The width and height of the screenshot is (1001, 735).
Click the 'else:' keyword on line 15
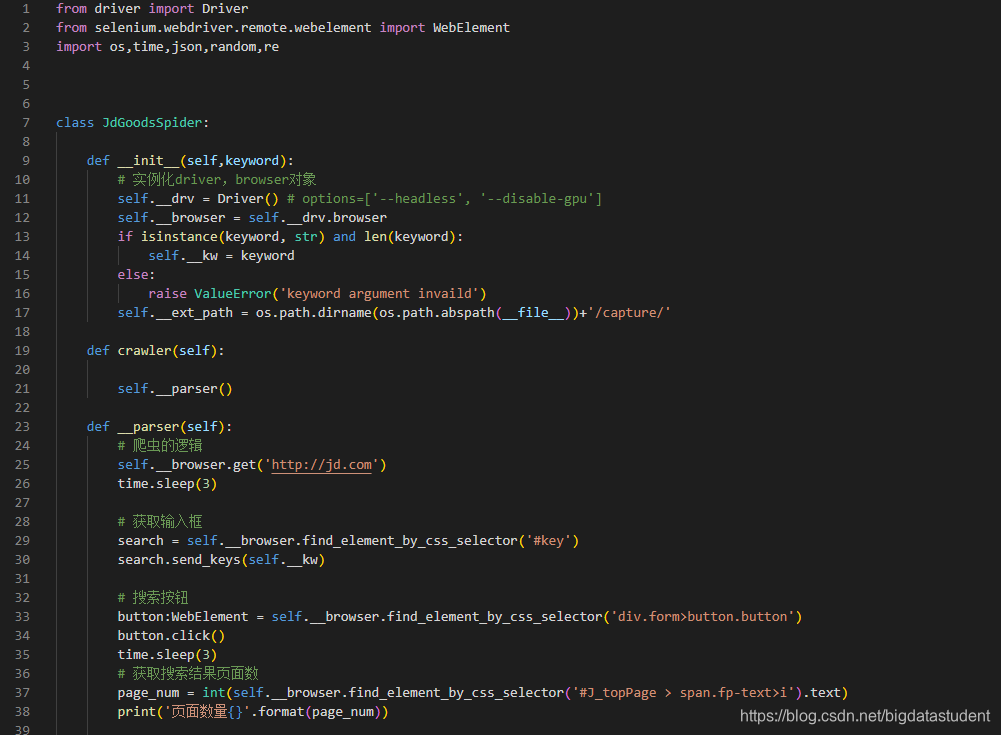click(x=136, y=275)
